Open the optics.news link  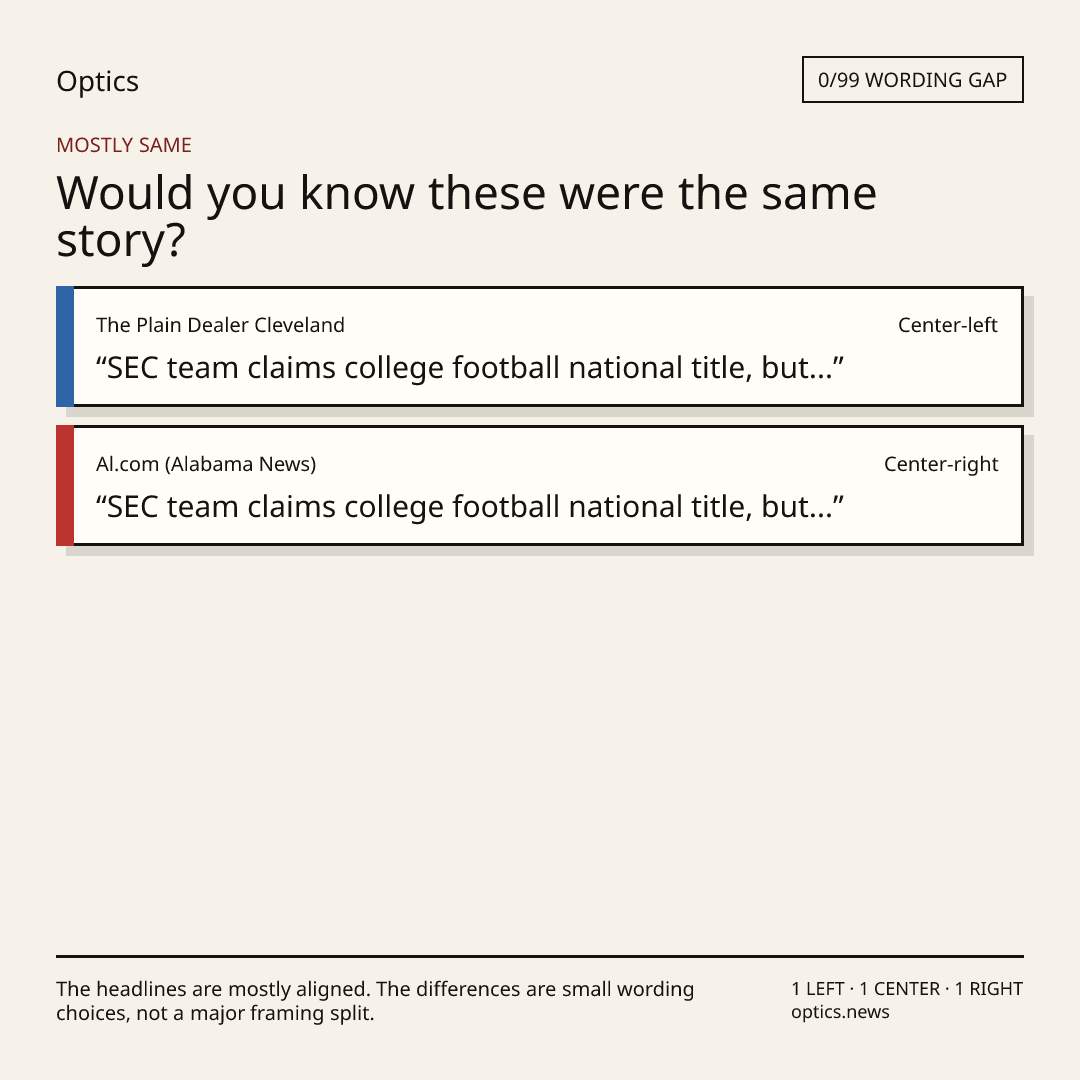tap(840, 1012)
